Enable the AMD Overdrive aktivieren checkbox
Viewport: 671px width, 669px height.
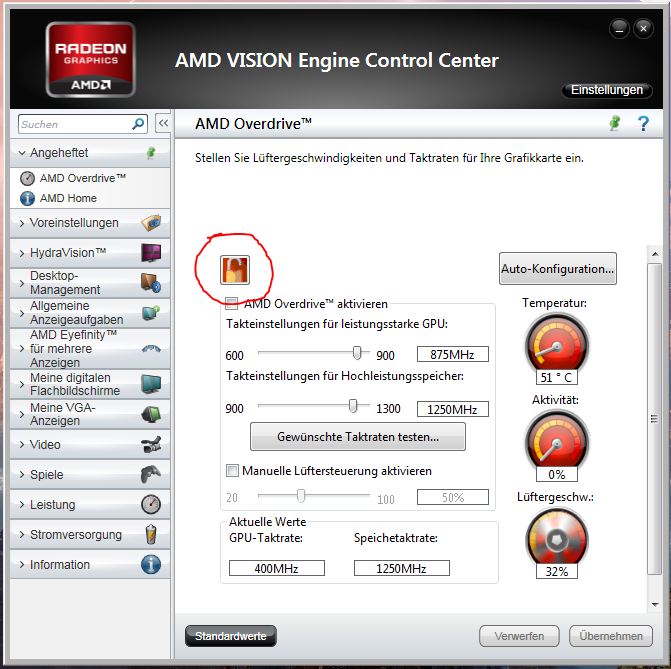(x=232, y=304)
